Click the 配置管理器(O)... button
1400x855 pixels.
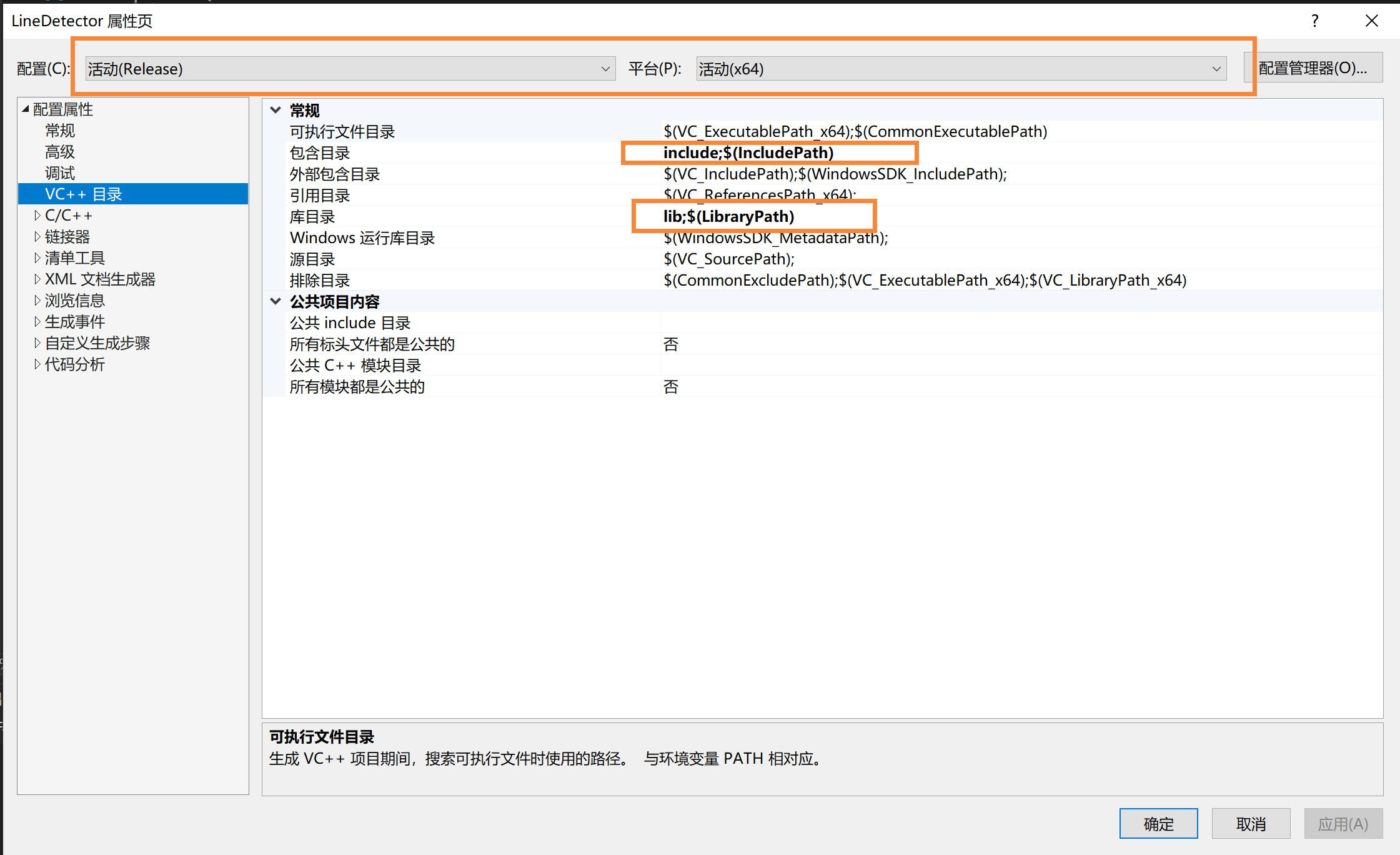pos(1313,68)
